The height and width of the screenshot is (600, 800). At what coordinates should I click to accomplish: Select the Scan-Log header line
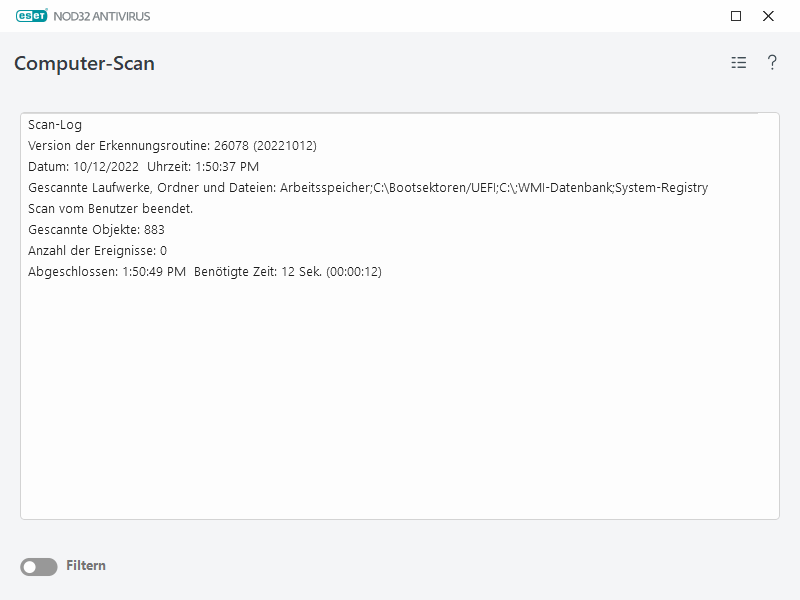tap(53, 125)
